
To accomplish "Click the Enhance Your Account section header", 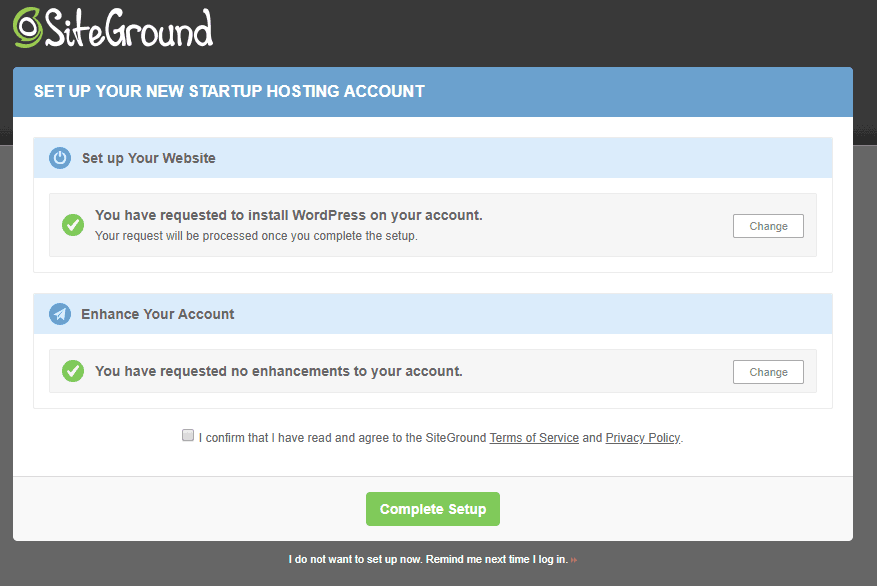I will point(433,314).
